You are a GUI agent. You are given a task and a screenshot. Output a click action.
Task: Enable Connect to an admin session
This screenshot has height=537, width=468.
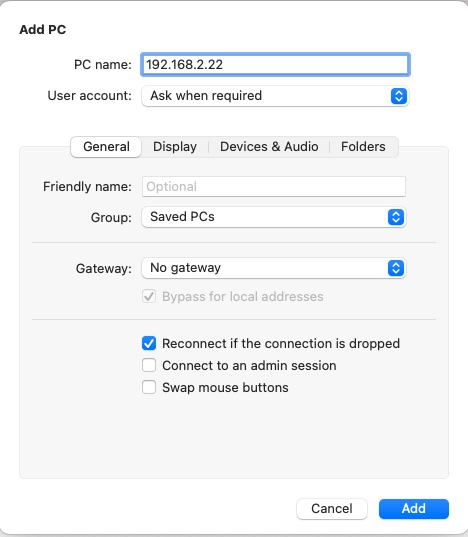click(x=149, y=365)
